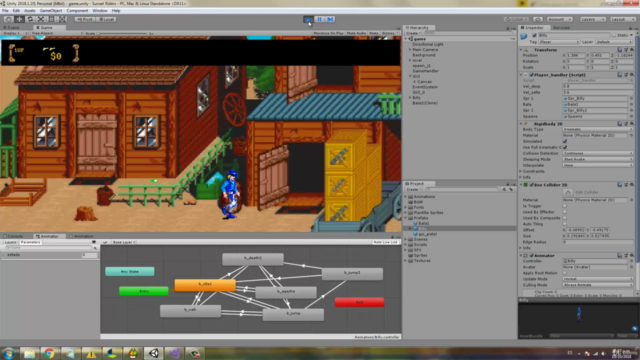
Task: Select the Bala1 prefab in Project
Action: tap(420, 223)
